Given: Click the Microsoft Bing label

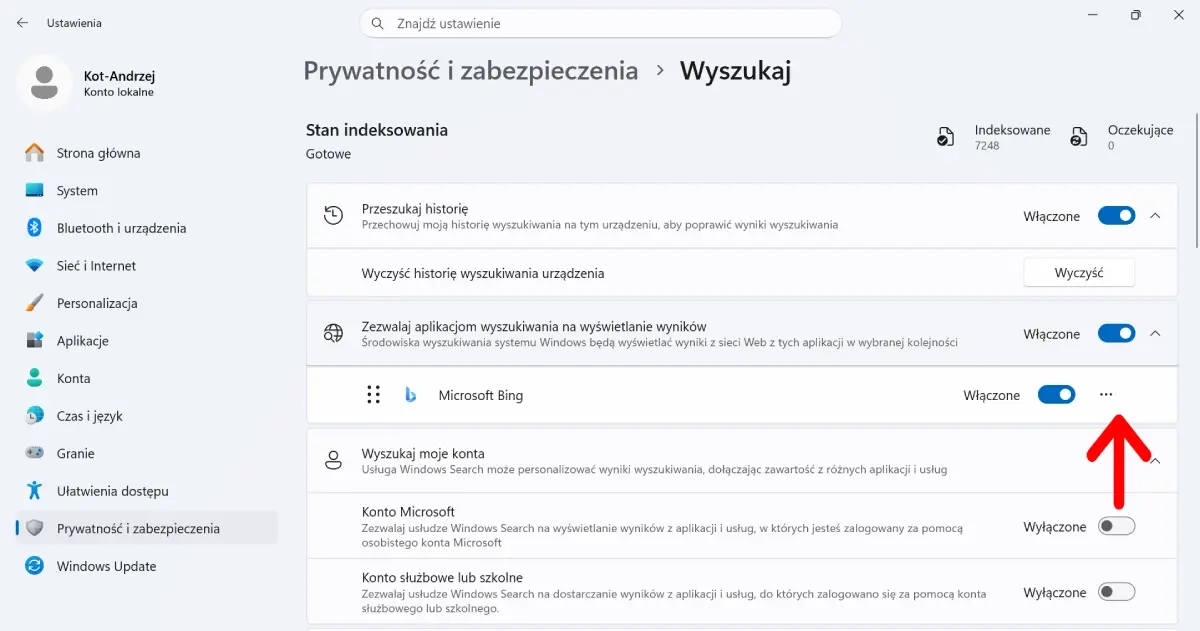Looking at the screenshot, I should pyautogui.click(x=481, y=395).
